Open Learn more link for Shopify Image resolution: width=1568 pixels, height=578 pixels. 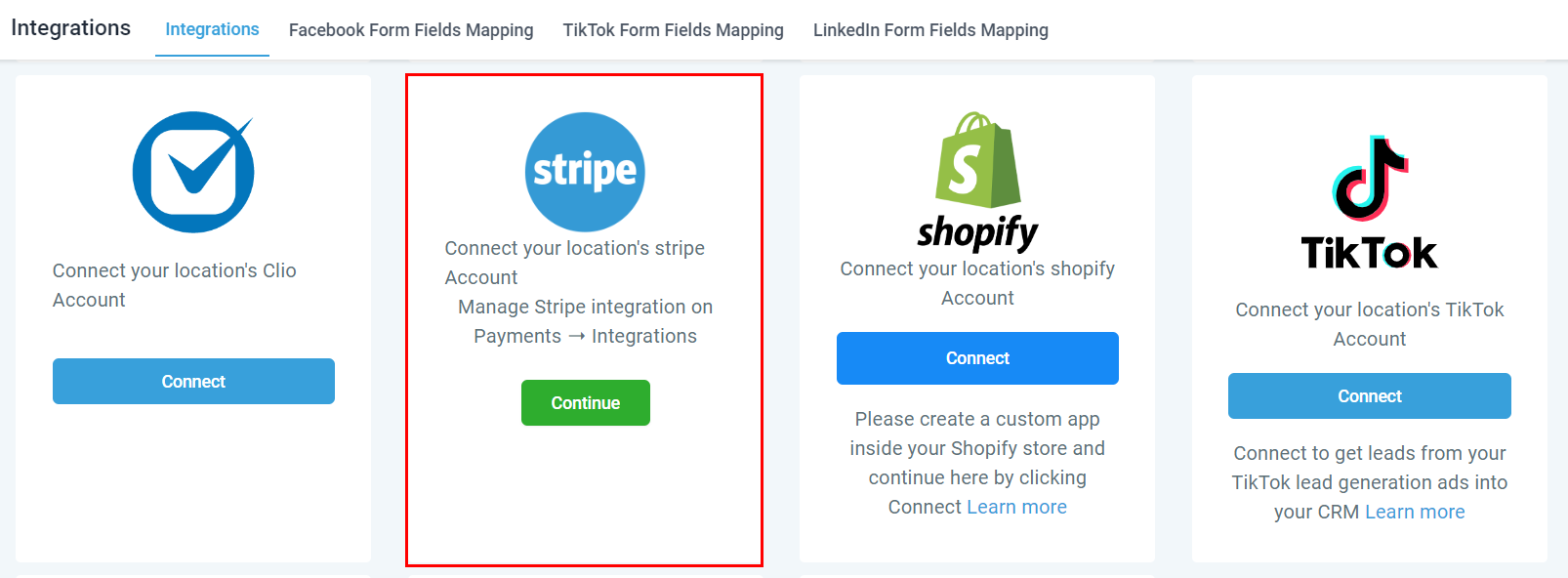coord(1016,507)
